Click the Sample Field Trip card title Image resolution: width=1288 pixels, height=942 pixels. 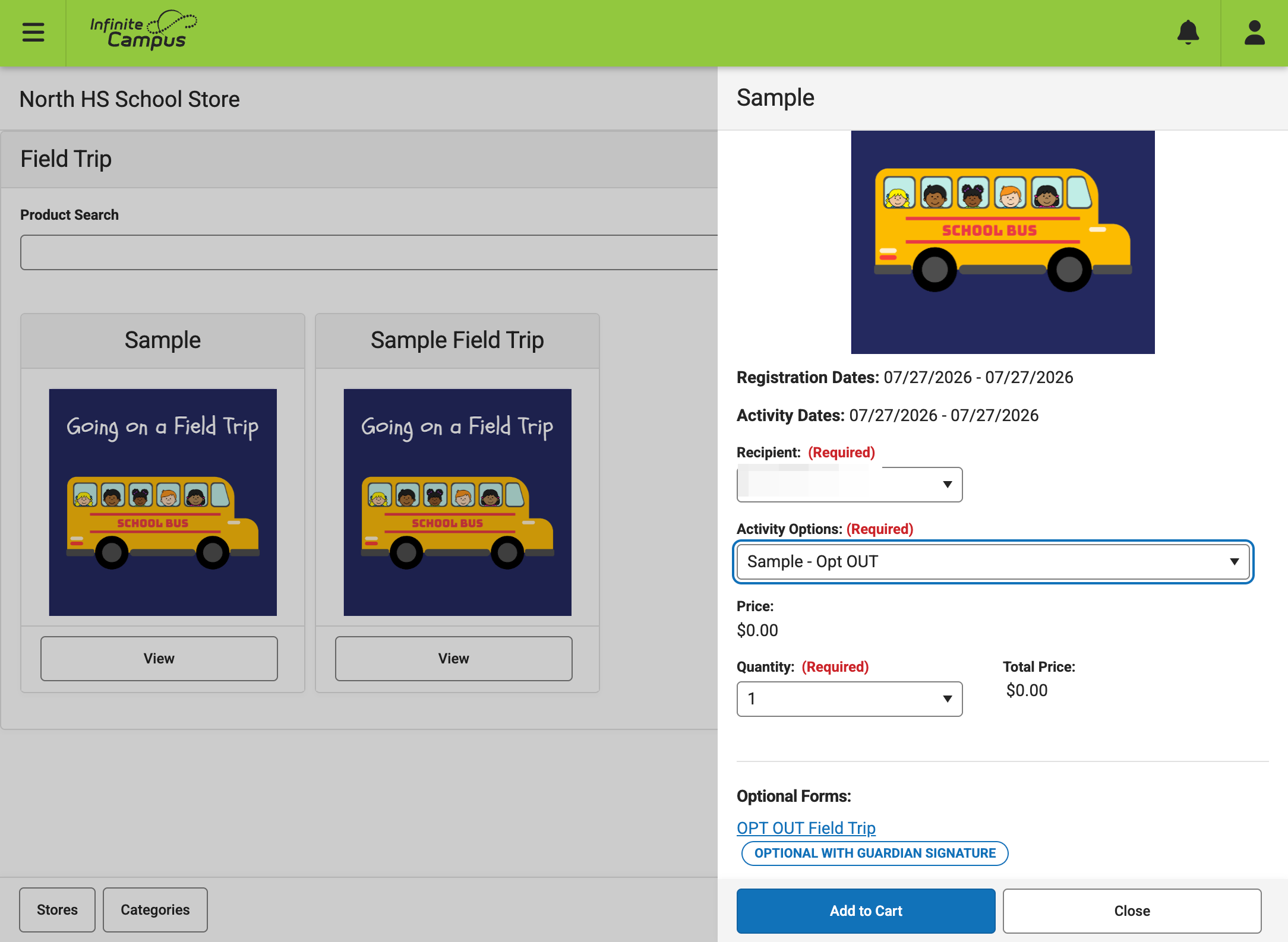click(457, 340)
